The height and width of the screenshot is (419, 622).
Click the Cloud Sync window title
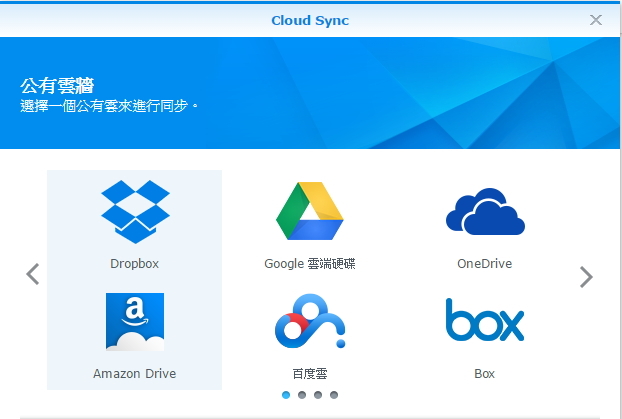click(x=310, y=21)
